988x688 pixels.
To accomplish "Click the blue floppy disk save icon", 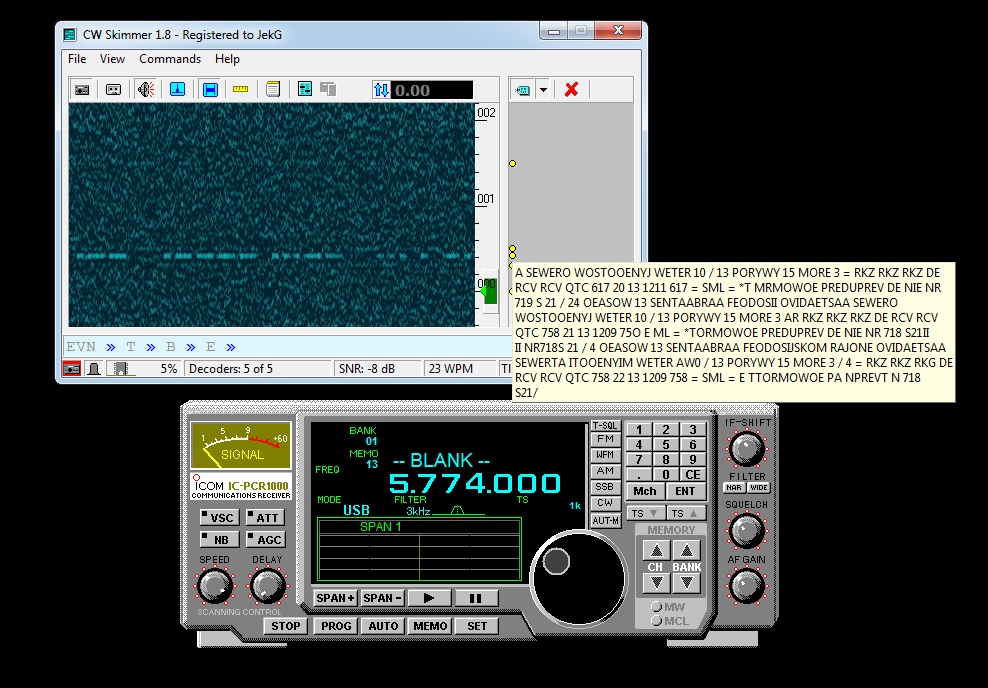I will point(211,90).
